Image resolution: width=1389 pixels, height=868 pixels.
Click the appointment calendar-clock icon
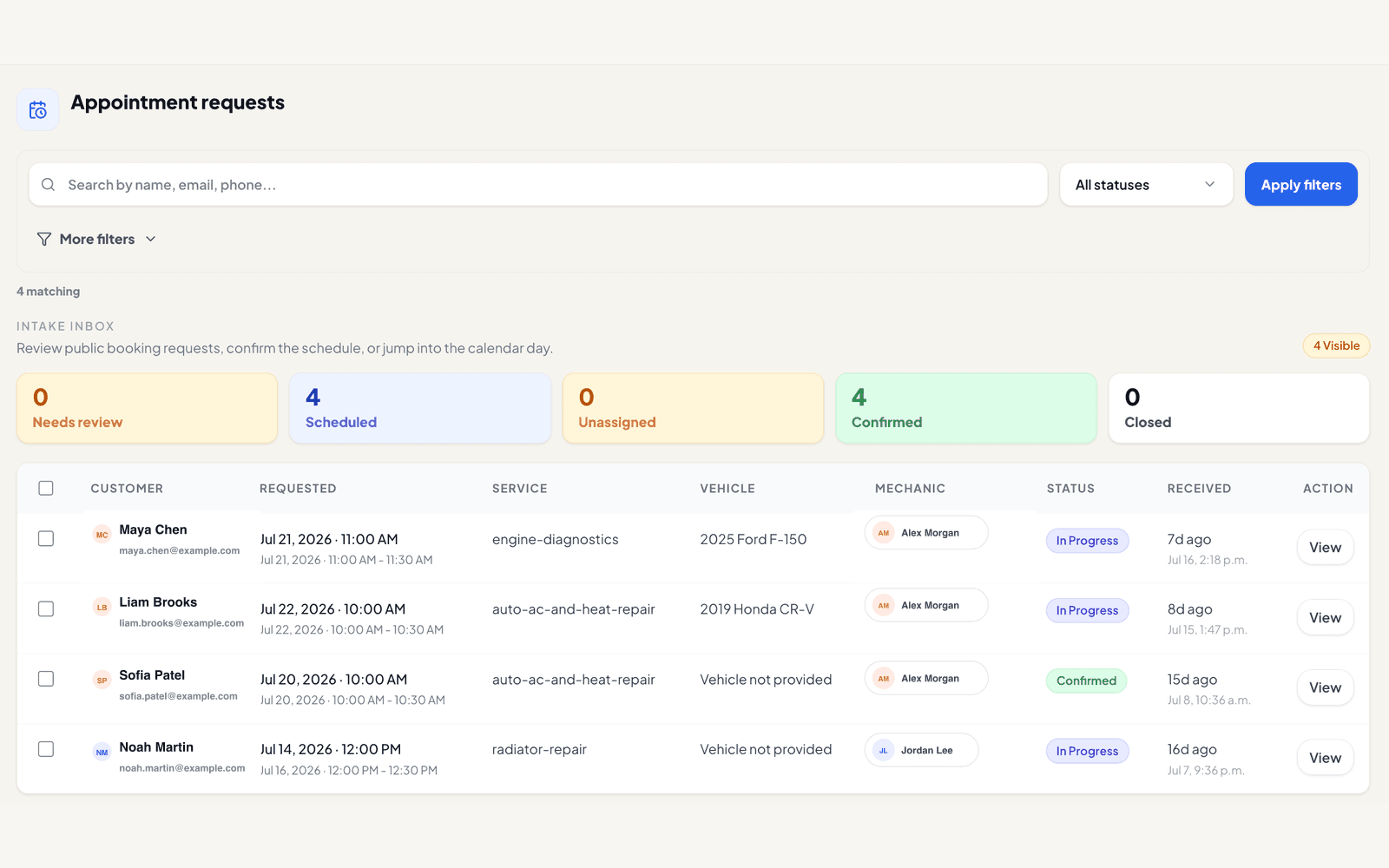(38, 109)
